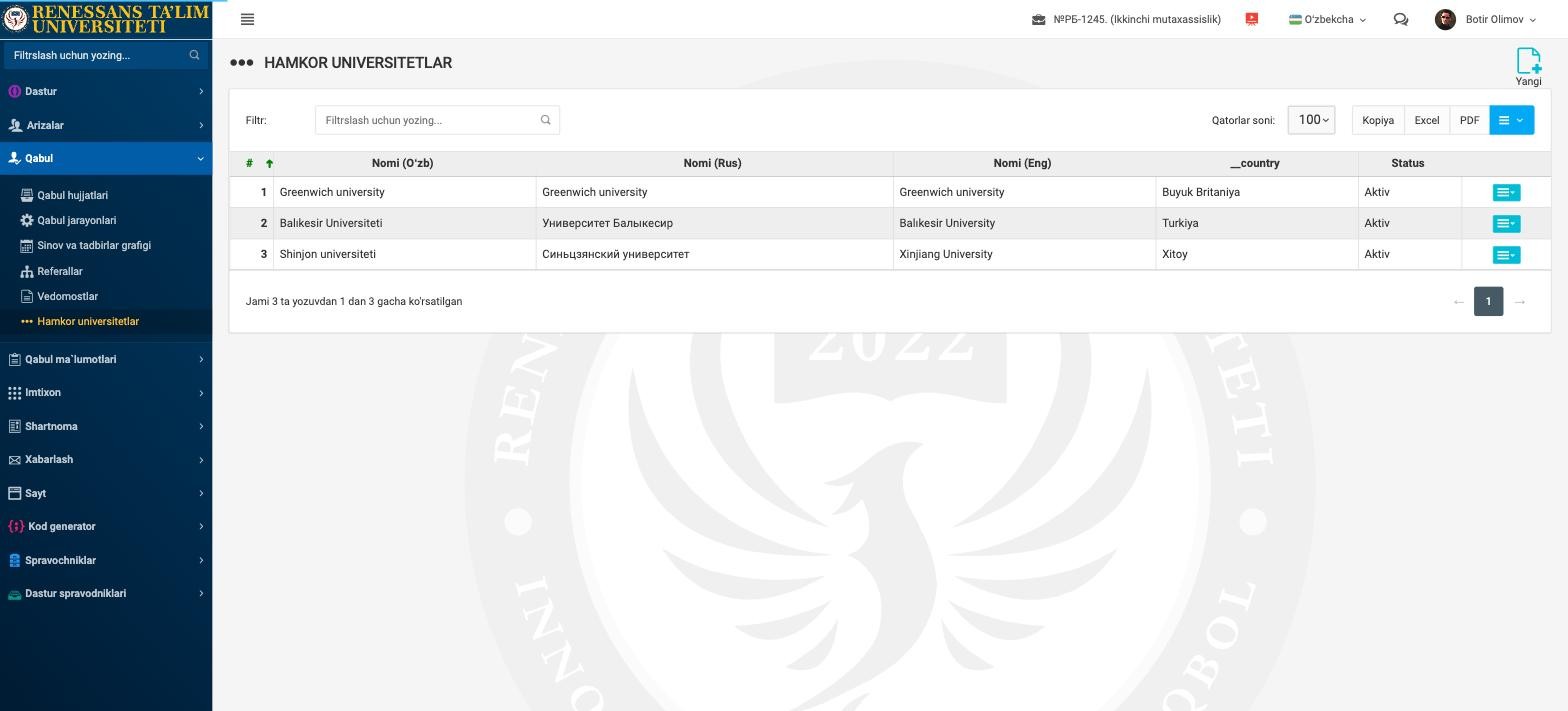Click the Xabarlash envelope icon
The width and height of the screenshot is (1568, 711).
14,460
